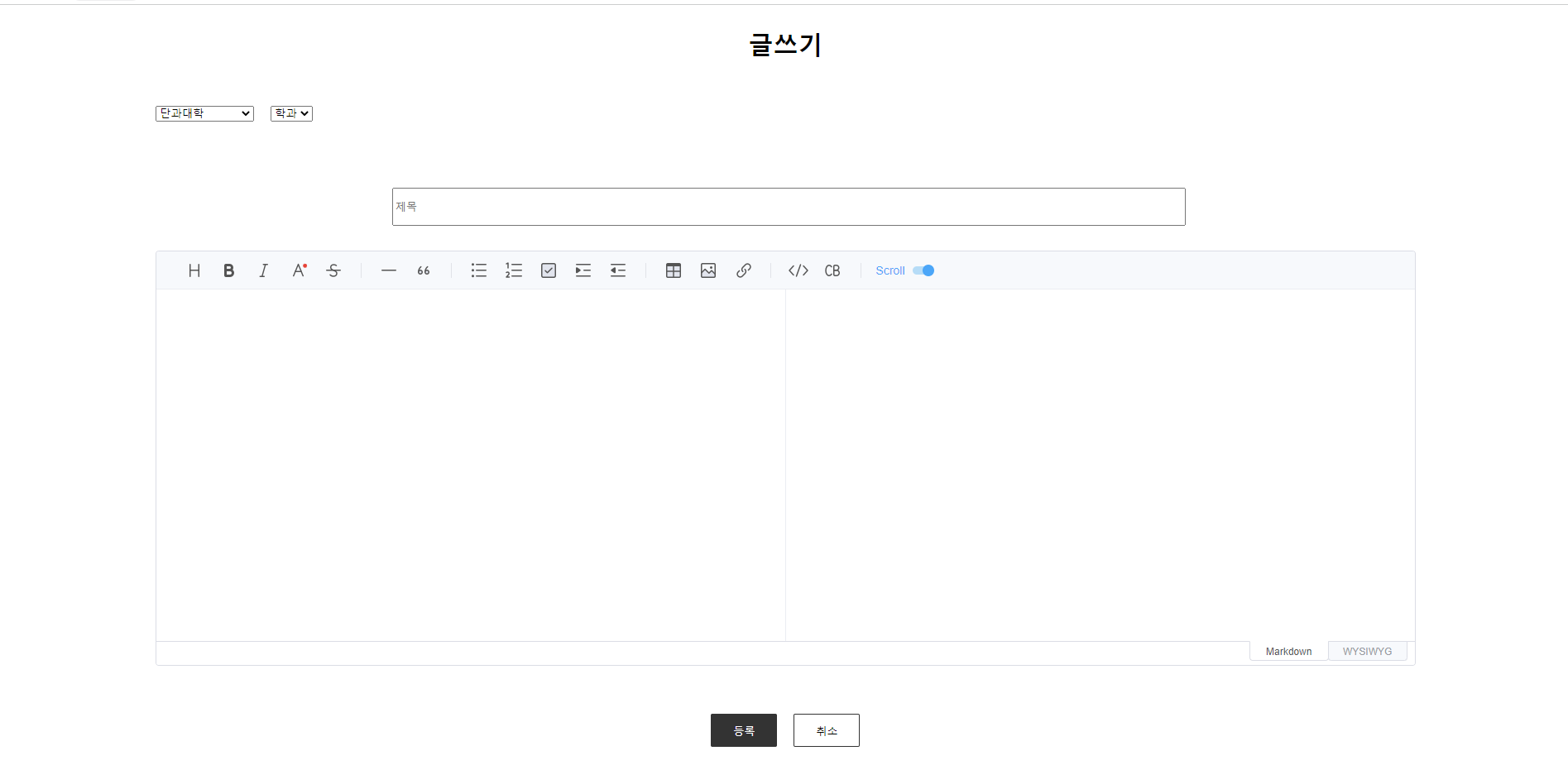1568x770 pixels.
Task: Click the 취소 cancel button
Action: pos(827,730)
